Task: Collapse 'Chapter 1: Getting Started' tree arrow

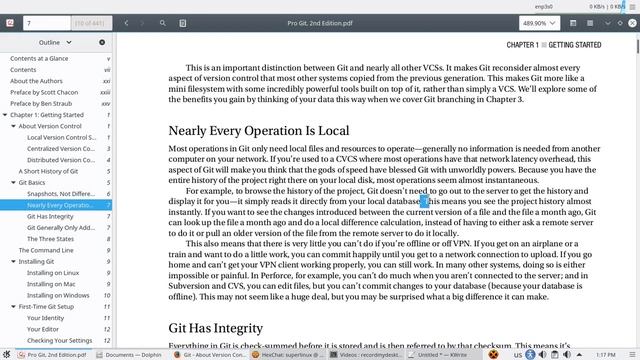Action: (5, 115)
